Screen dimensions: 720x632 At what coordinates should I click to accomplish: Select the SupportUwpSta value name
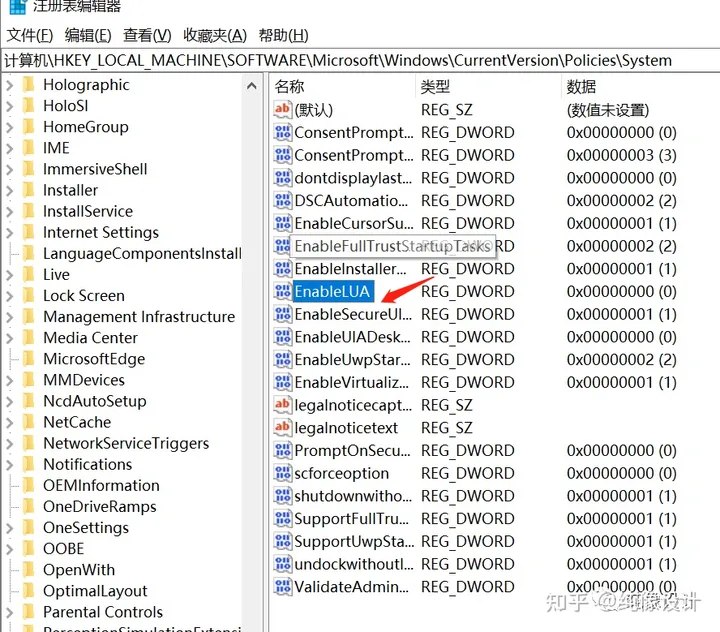click(354, 542)
